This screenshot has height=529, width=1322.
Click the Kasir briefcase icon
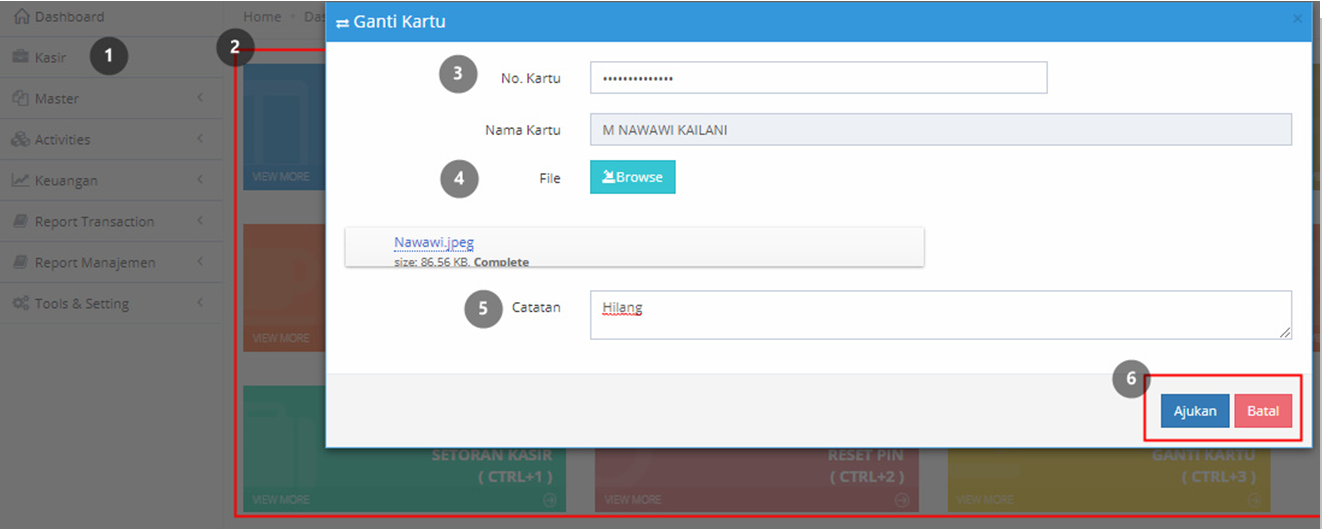20,57
